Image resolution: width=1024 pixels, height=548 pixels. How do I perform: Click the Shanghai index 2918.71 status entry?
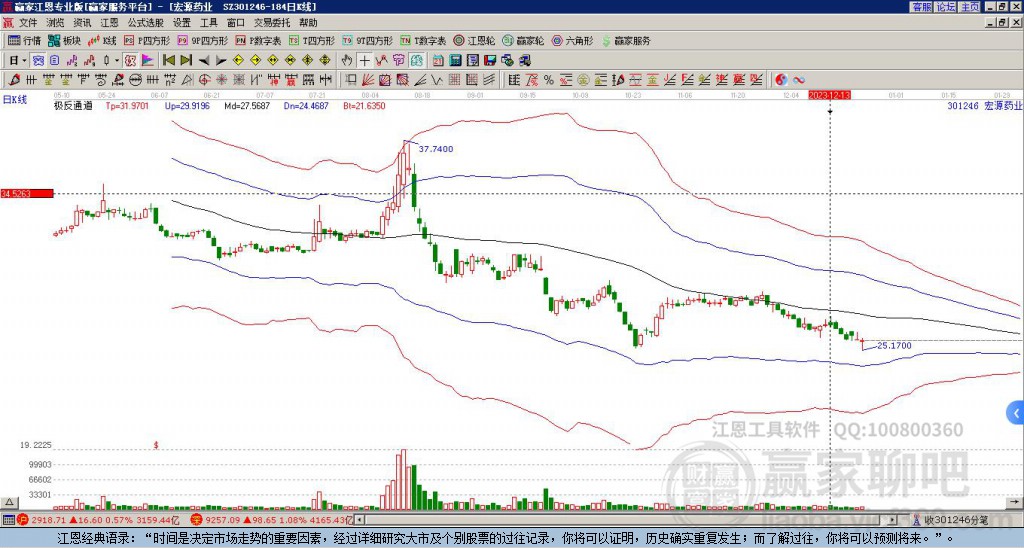pyautogui.click(x=99, y=520)
